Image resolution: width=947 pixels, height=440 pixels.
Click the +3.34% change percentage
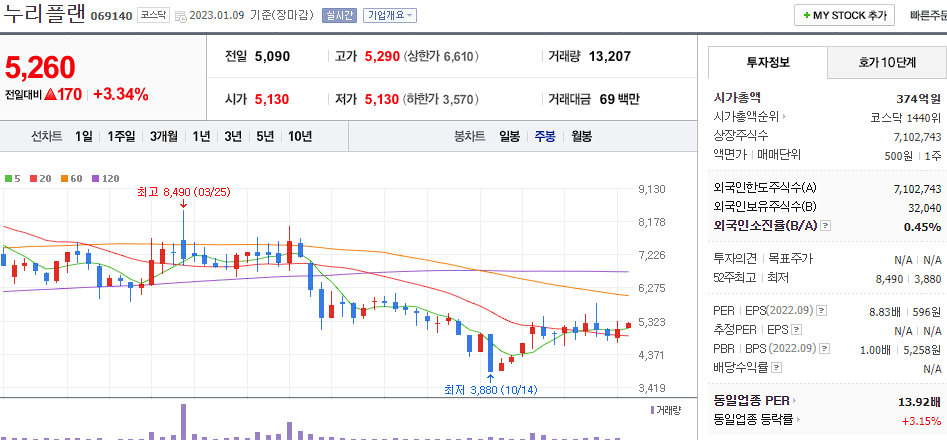(121, 94)
